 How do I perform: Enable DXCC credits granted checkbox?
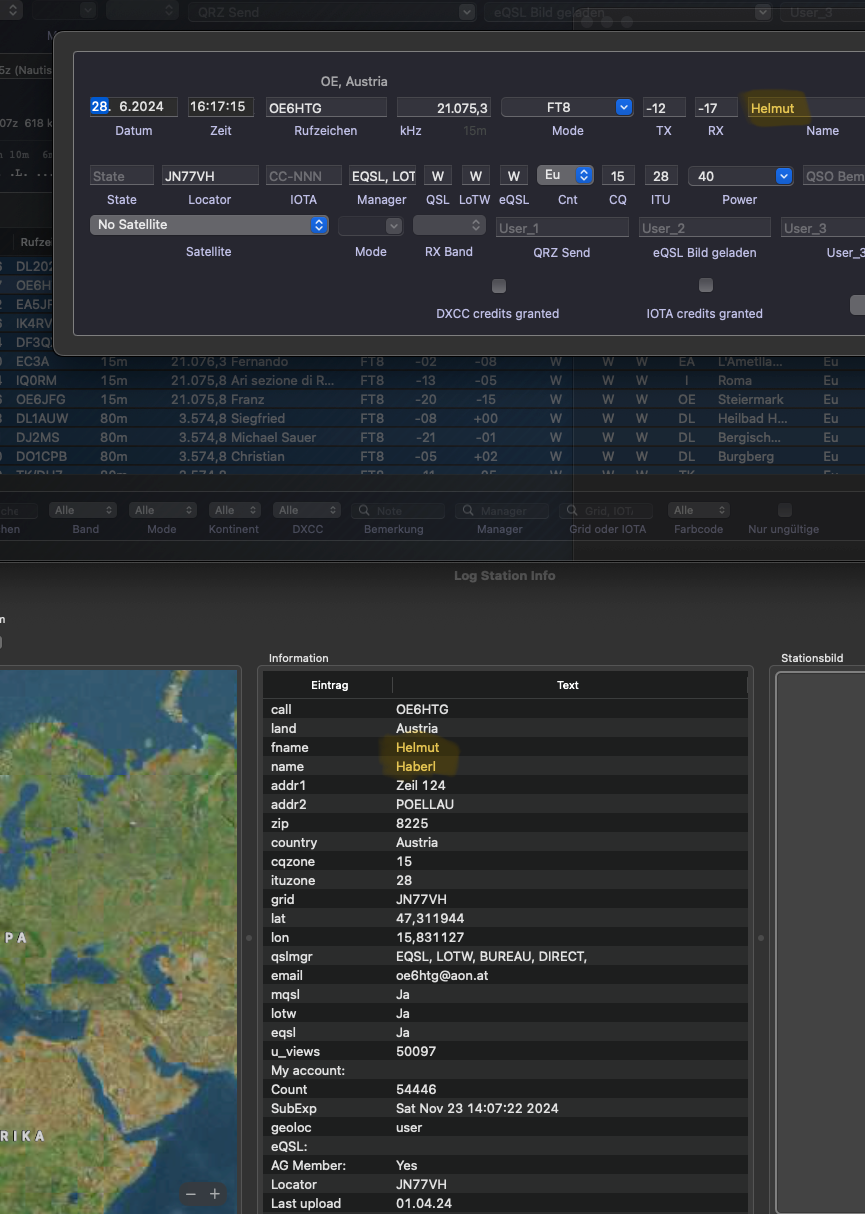[498, 286]
